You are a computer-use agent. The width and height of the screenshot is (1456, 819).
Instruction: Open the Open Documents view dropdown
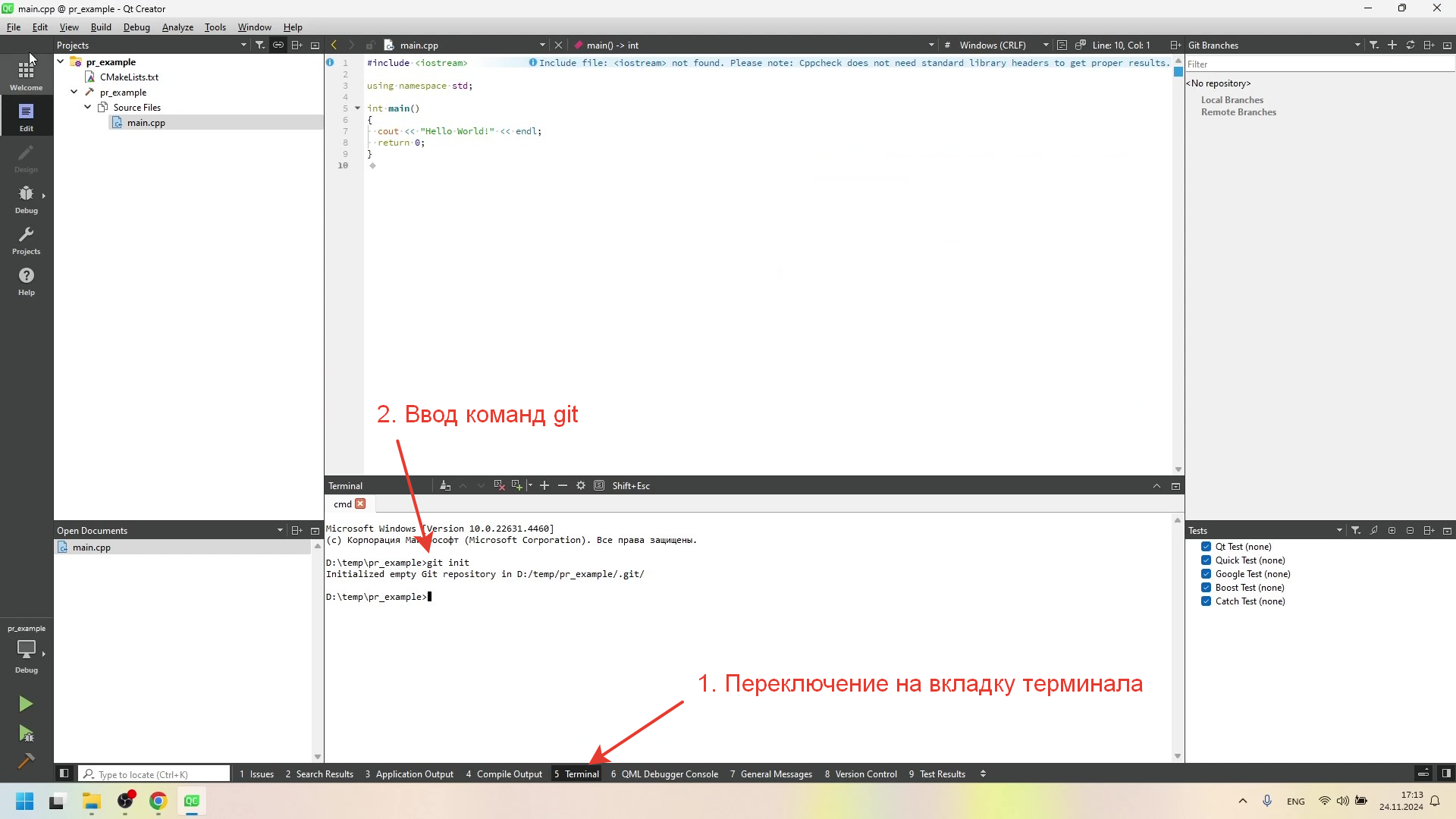(x=280, y=530)
